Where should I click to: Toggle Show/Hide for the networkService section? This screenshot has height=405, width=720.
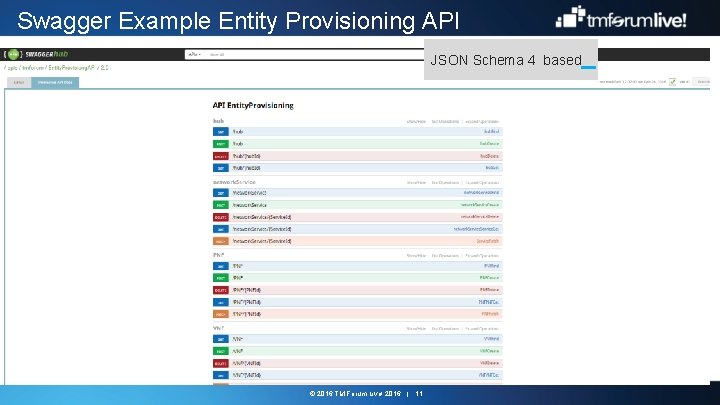[x=416, y=183]
